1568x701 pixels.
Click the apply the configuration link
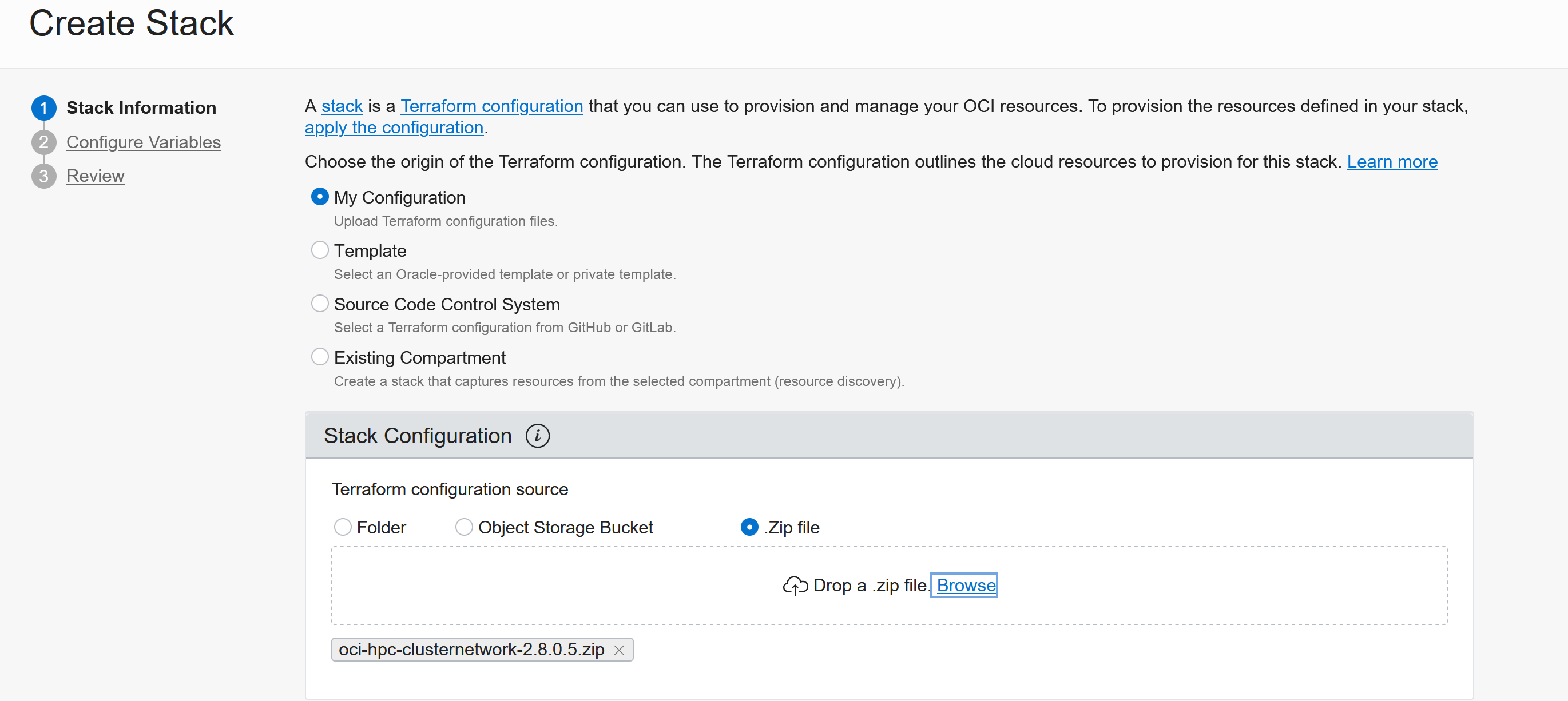pyautogui.click(x=394, y=127)
